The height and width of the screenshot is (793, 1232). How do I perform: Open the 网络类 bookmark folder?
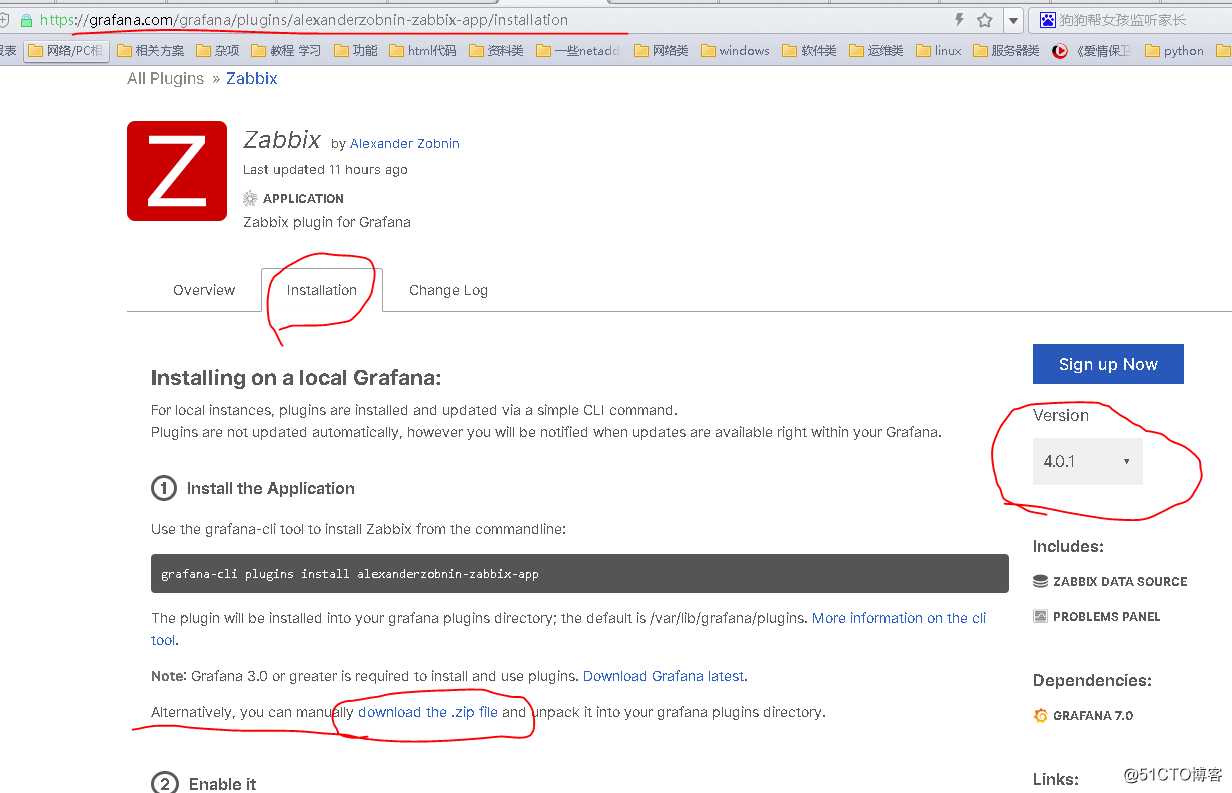(661, 50)
